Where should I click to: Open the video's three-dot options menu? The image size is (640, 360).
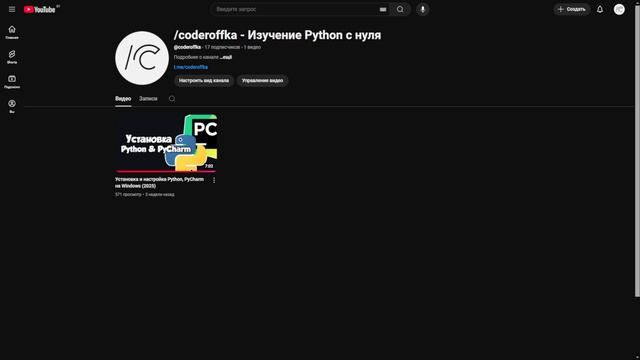point(214,180)
